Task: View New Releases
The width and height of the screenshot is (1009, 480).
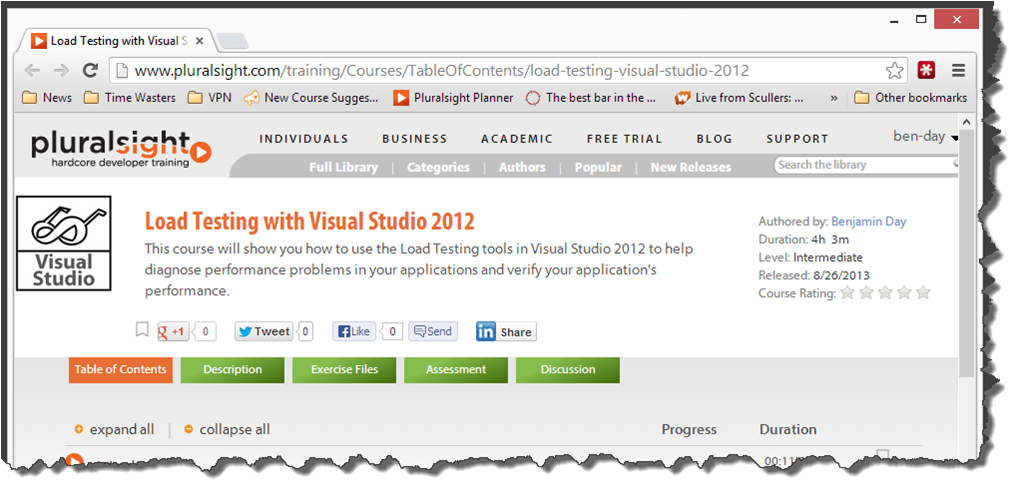Action: (x=690, y=167)
